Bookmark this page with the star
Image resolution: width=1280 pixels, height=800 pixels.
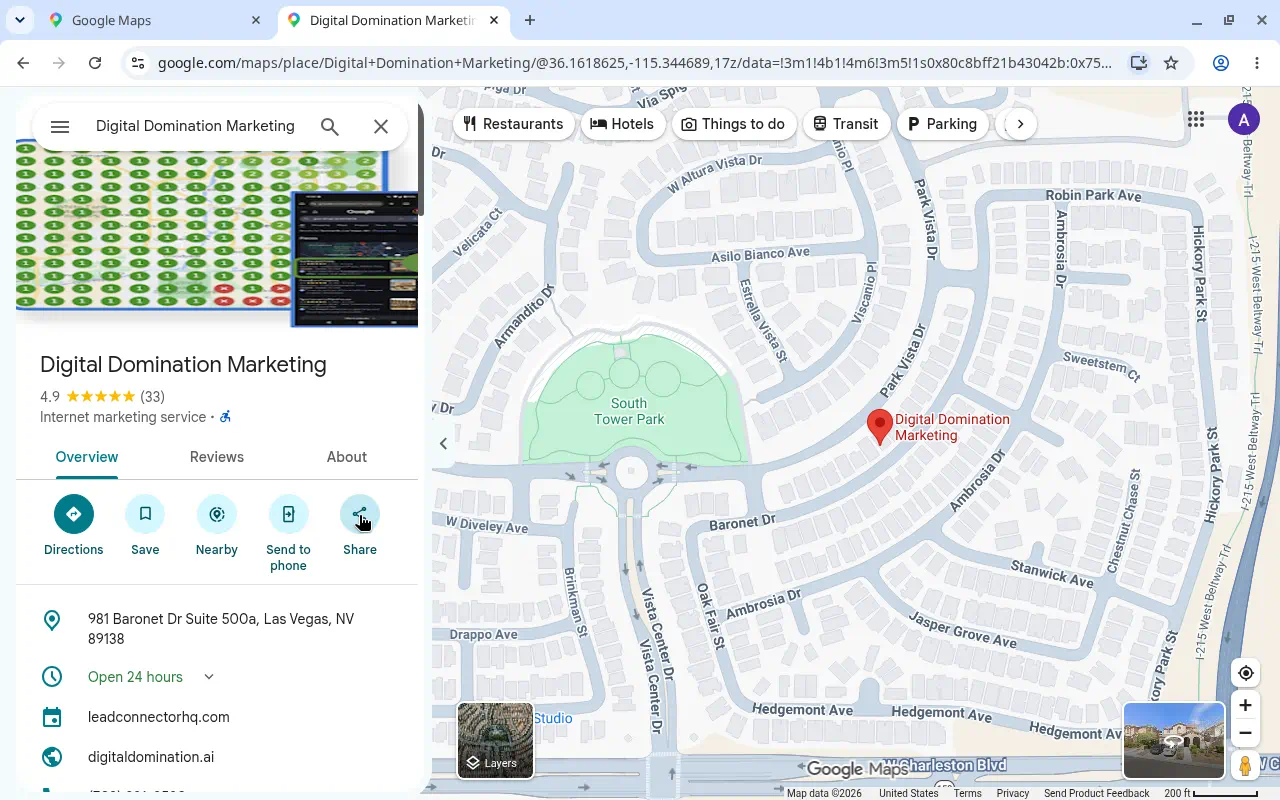pos(1171,63)
